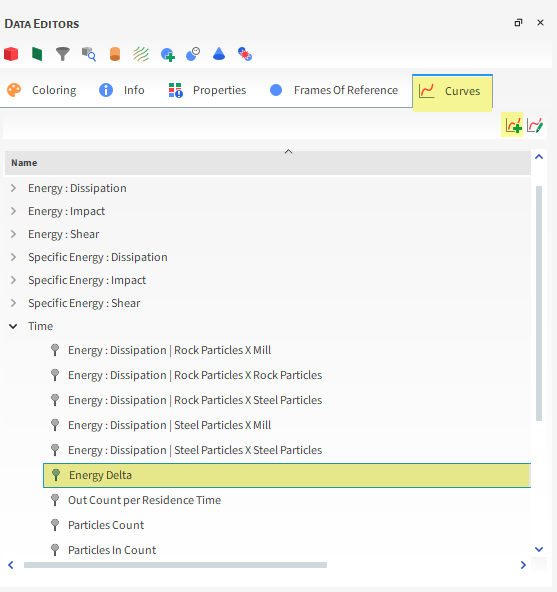Expand the Energy : Dissipation group
This screenshot has height=592, width=557.
tap(13, 188)
